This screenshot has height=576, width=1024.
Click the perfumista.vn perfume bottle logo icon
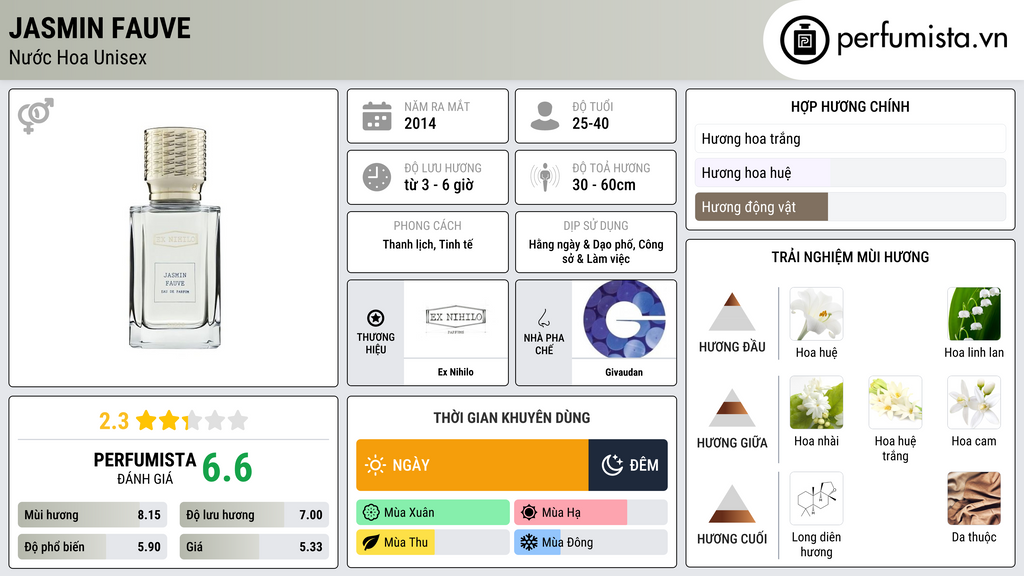[x=804, y=40]
